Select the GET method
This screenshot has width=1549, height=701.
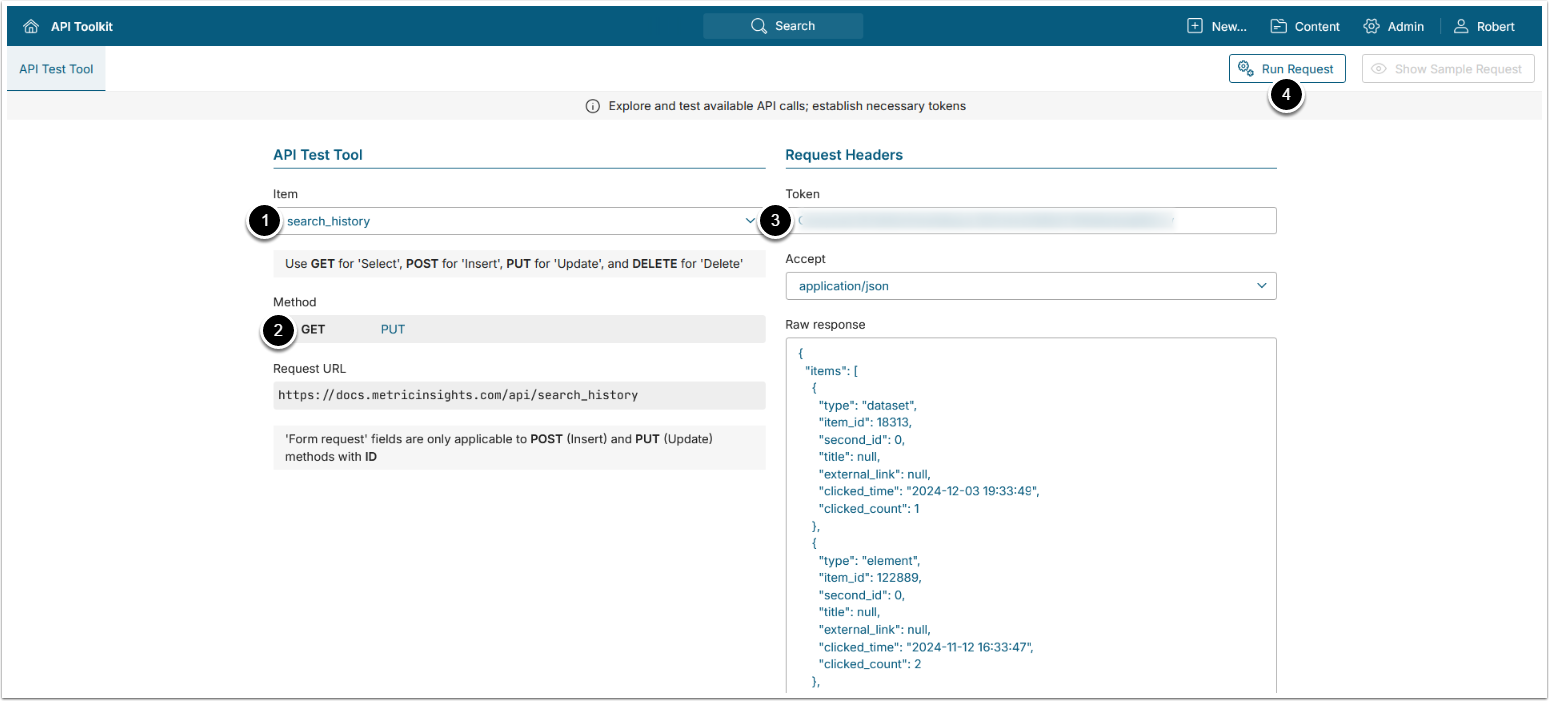click(x=313, y=329)
